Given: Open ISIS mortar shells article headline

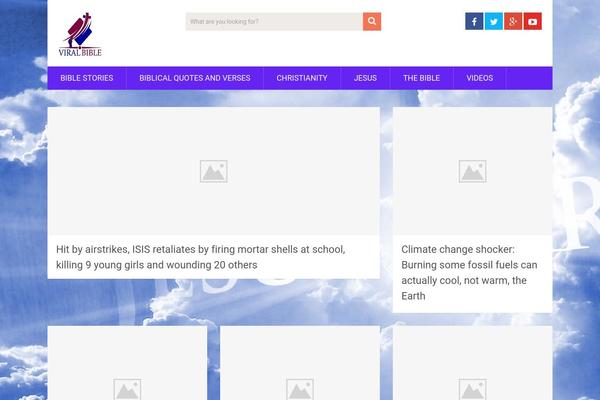Looking at the screenshot, I should (201, 257).
